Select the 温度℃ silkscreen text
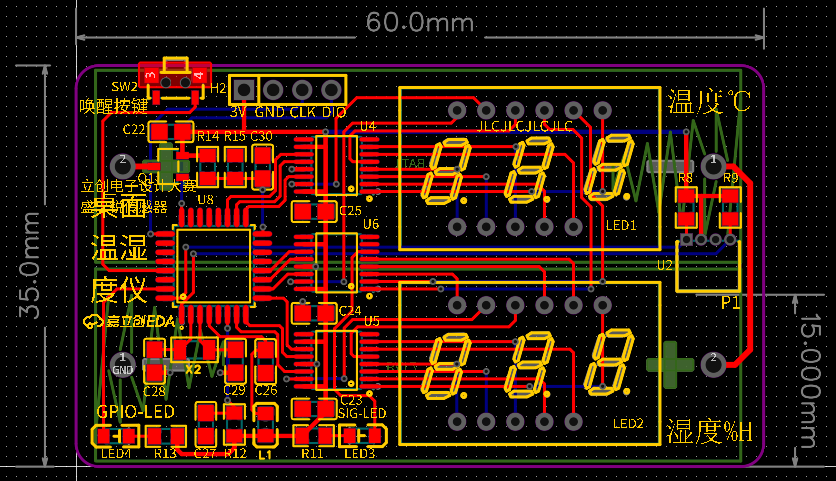Viewport: 836px width, 481px height. 709,102
